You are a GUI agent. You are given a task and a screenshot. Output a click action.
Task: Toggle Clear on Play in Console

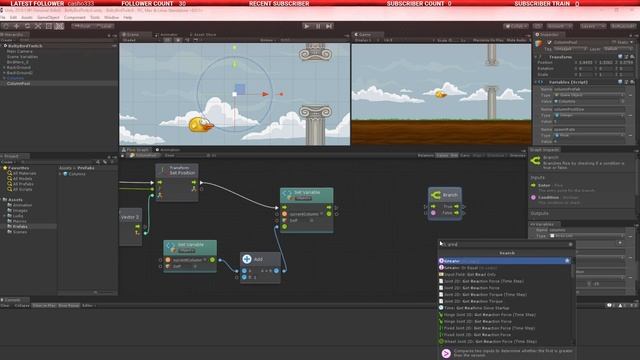44,305
